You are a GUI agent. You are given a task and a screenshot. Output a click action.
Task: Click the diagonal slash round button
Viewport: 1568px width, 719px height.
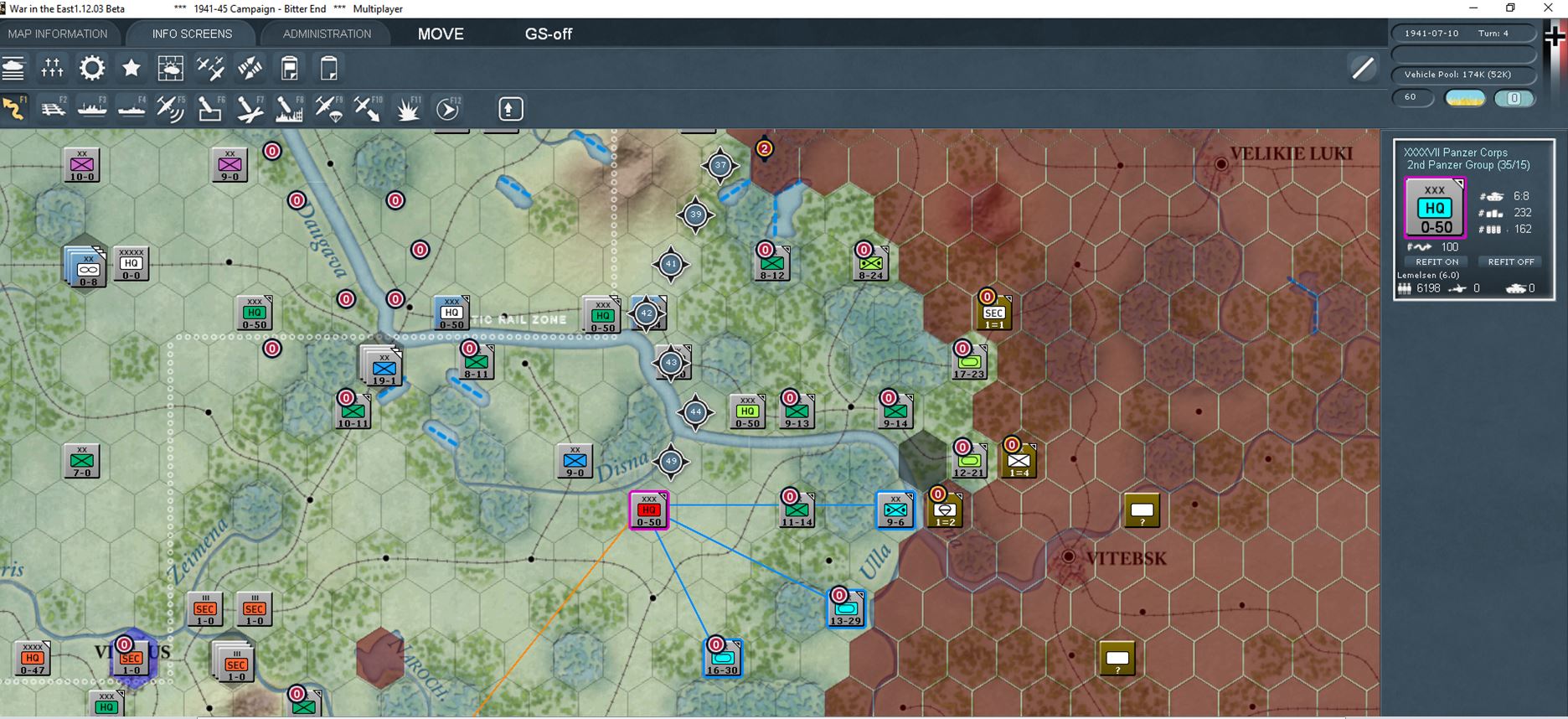1363,68
